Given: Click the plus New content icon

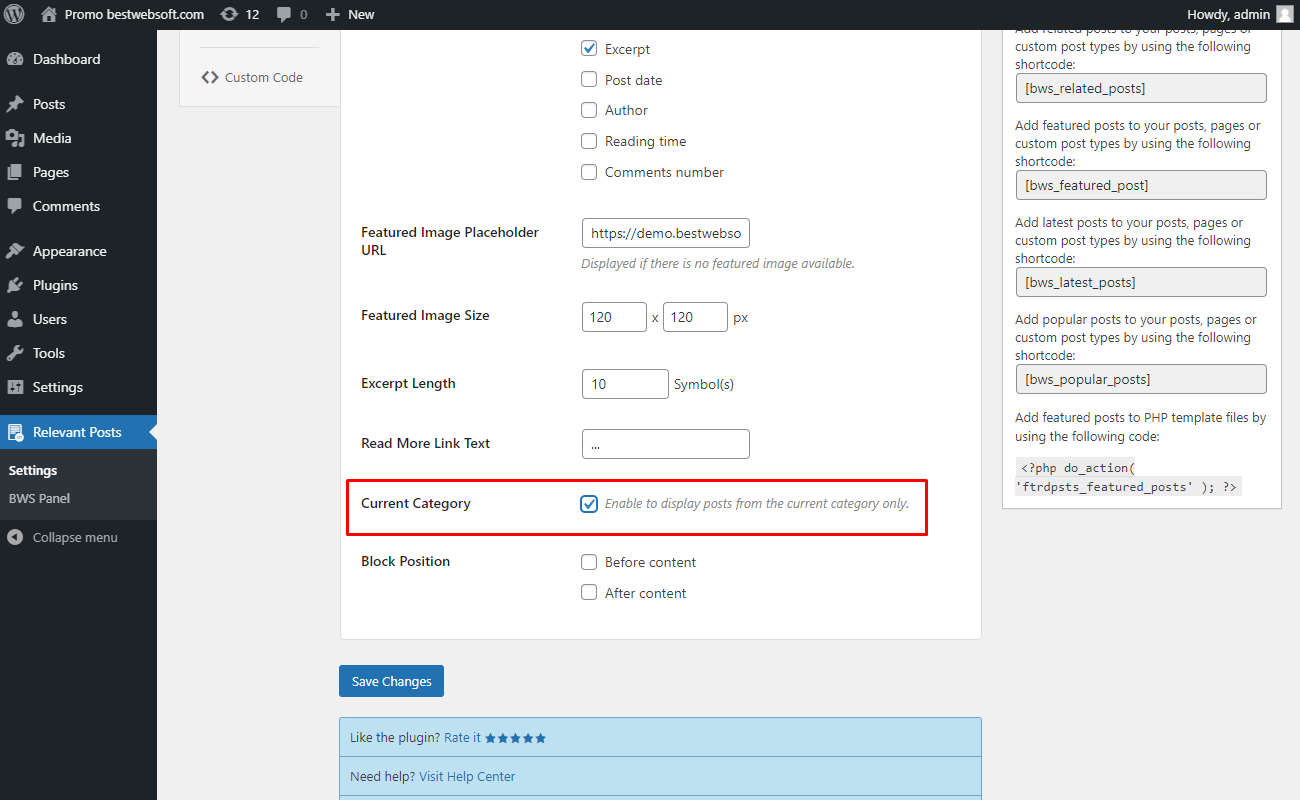Looking at the screenshot, I should click(333, 14).
